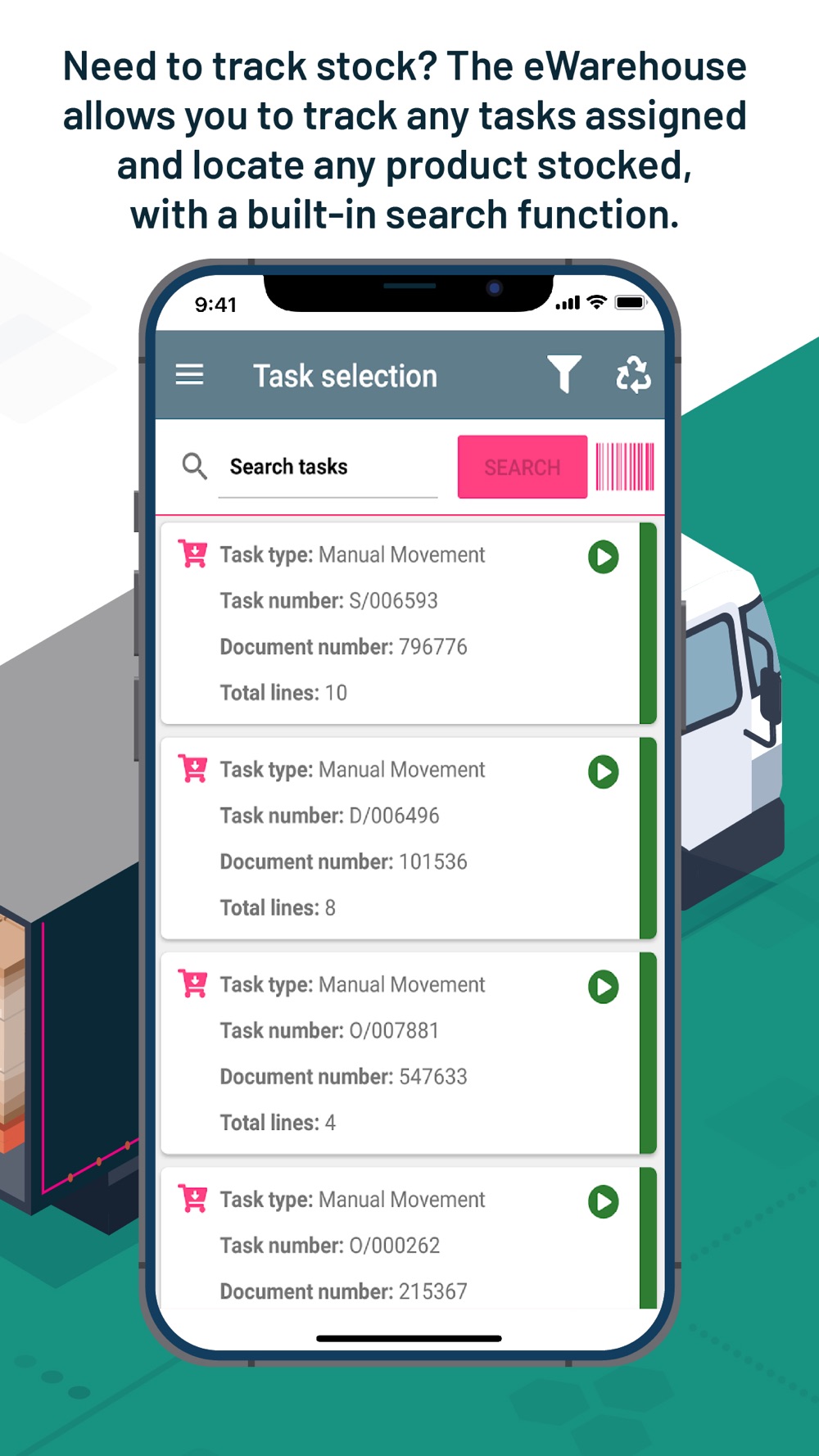
Task: Tap cart icon of task O/000262
Action: pyautogui.click(x=193, y=1199)
